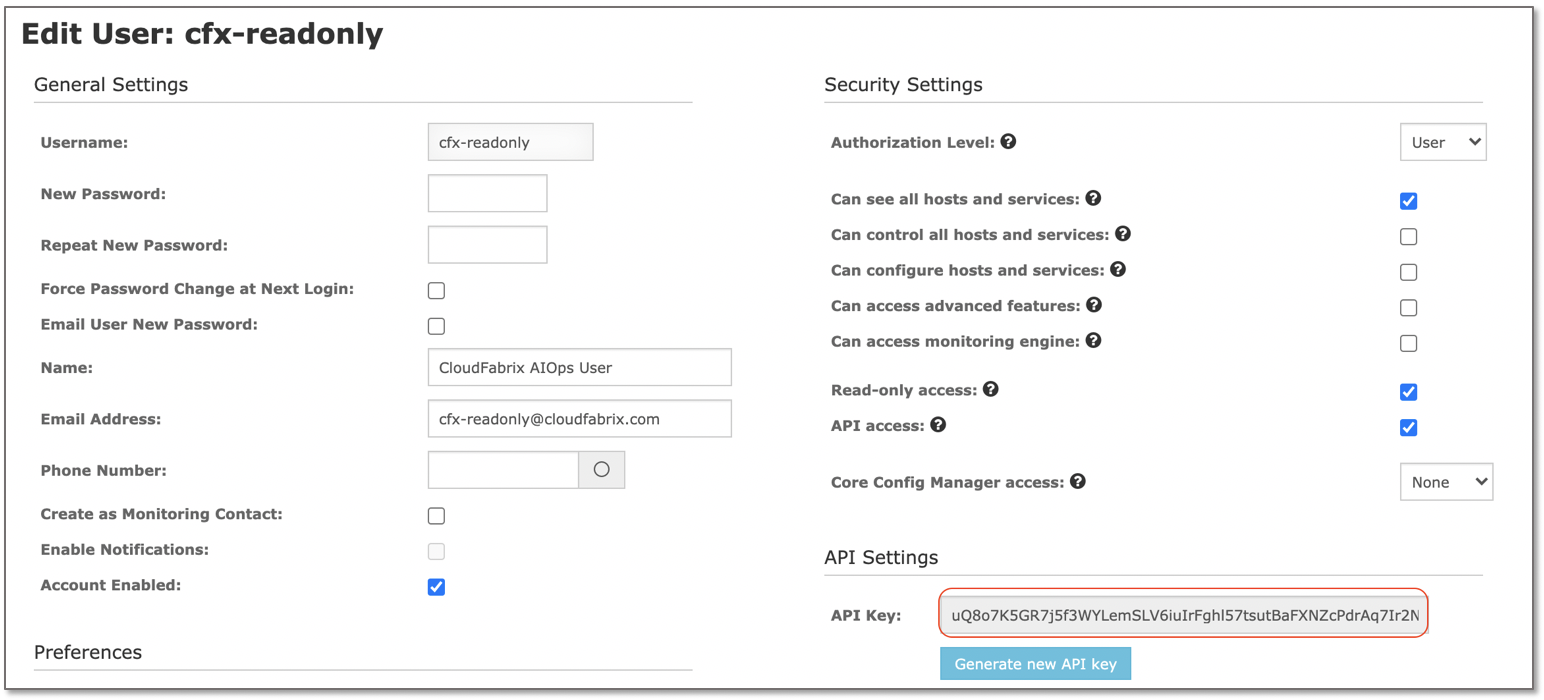Image resolution: width=1544 pixels, height=700 pixels.
Task: Click help icon beside Read-only access
Action: point(991,389)
